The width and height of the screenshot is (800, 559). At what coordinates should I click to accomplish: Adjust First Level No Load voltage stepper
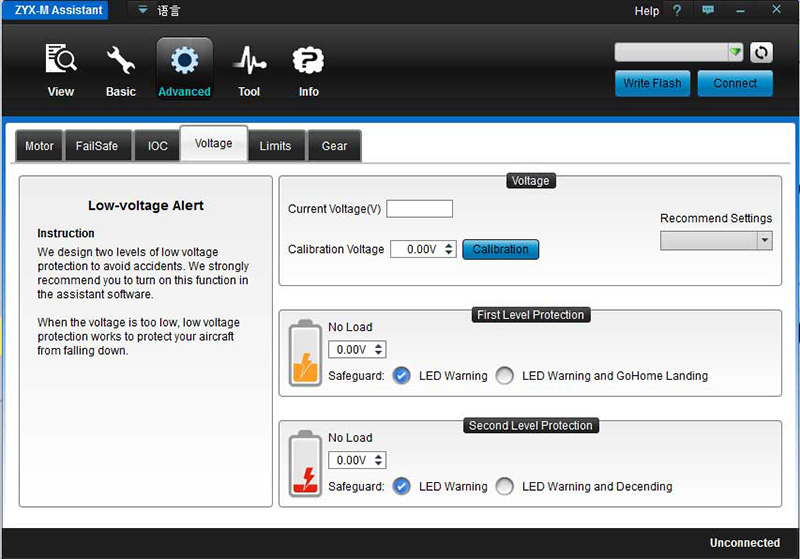pos(378,349)
